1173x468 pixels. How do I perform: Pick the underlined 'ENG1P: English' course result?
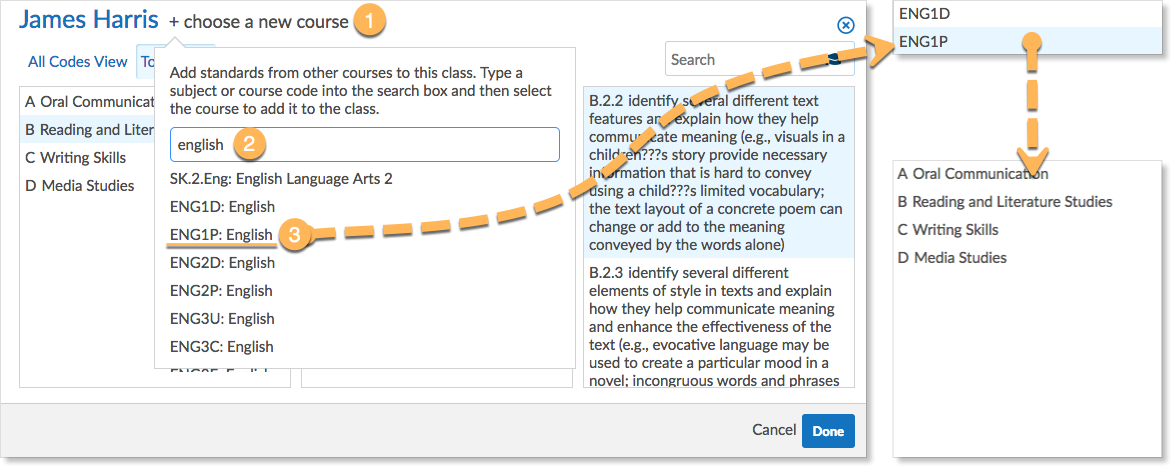pyautogui.click(x=222, y=235)
